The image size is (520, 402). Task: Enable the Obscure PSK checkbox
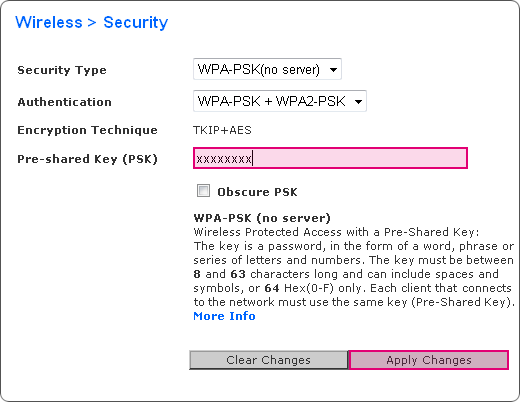203,191
